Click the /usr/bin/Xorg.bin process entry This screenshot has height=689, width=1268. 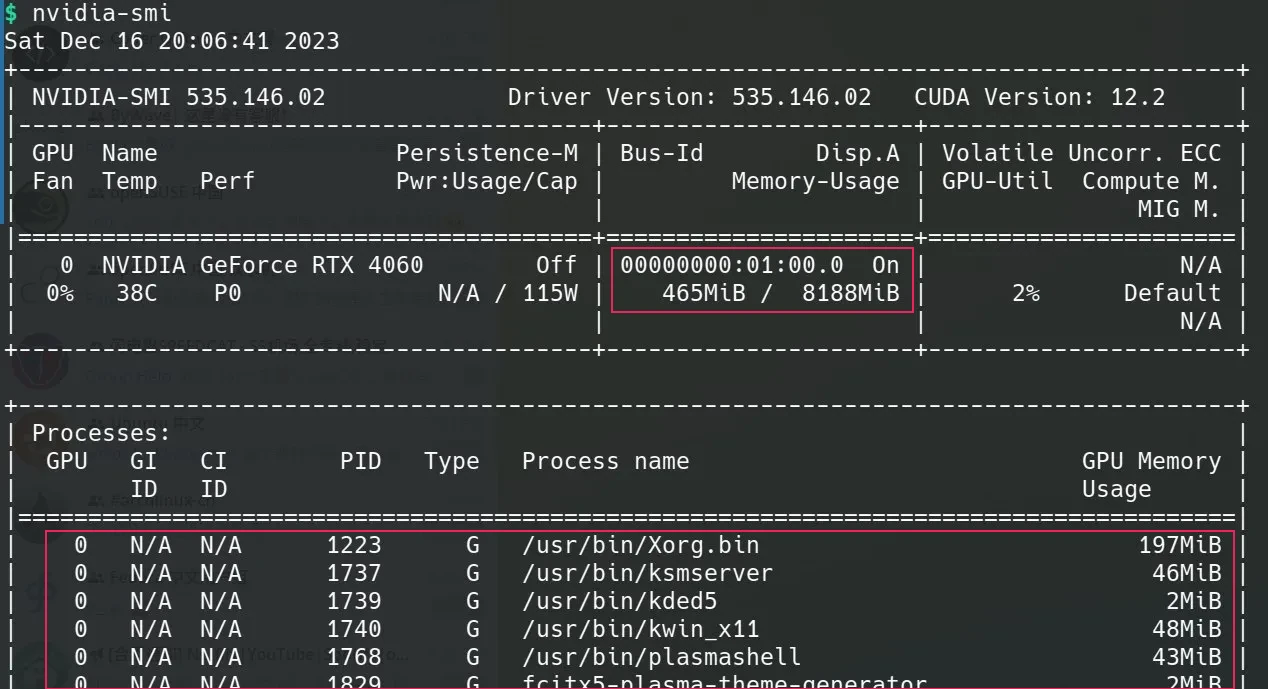640,545
